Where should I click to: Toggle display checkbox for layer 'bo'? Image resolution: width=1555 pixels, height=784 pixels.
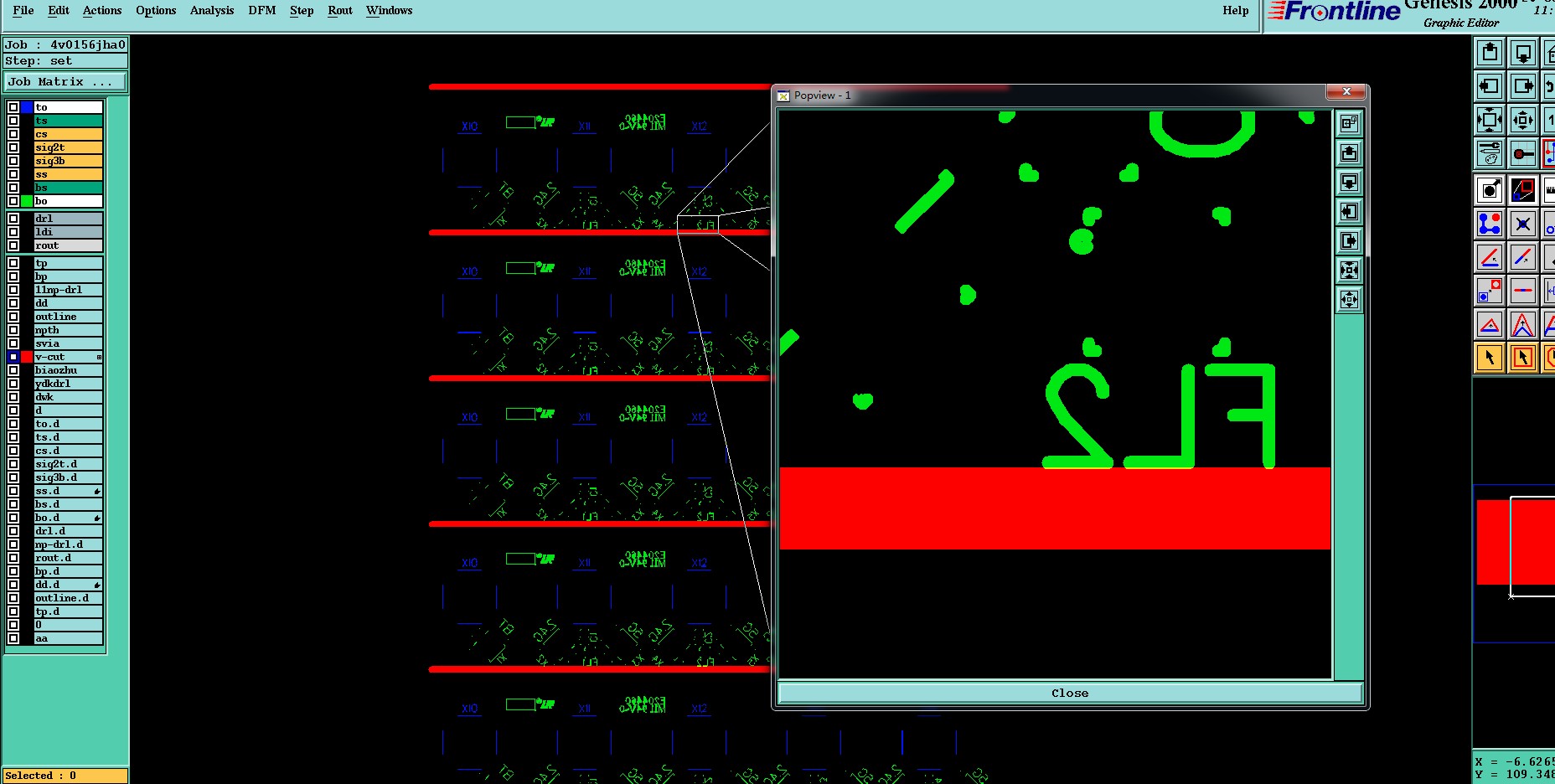13,201
